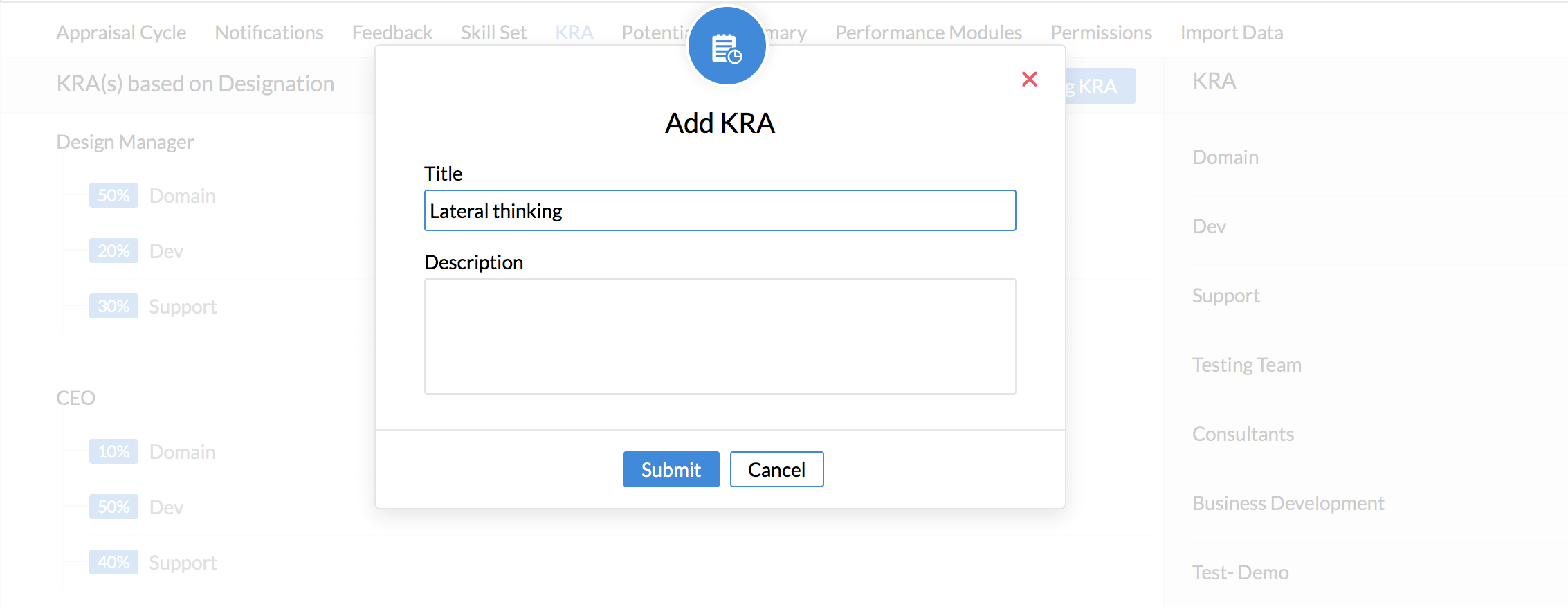Select Design Manager designation

click(x=125, y=142)
